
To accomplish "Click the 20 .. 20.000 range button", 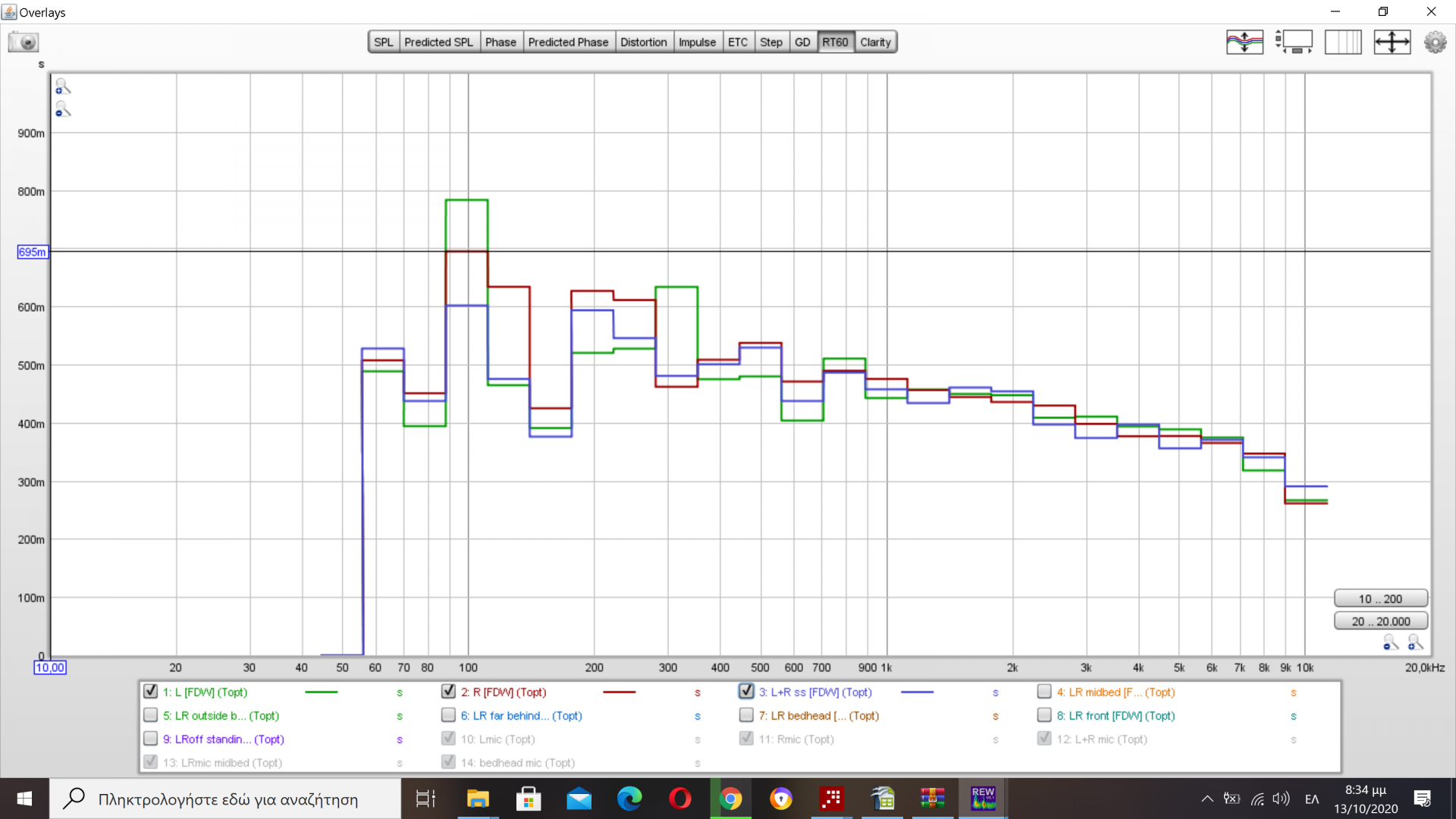I will (1380, 622).
